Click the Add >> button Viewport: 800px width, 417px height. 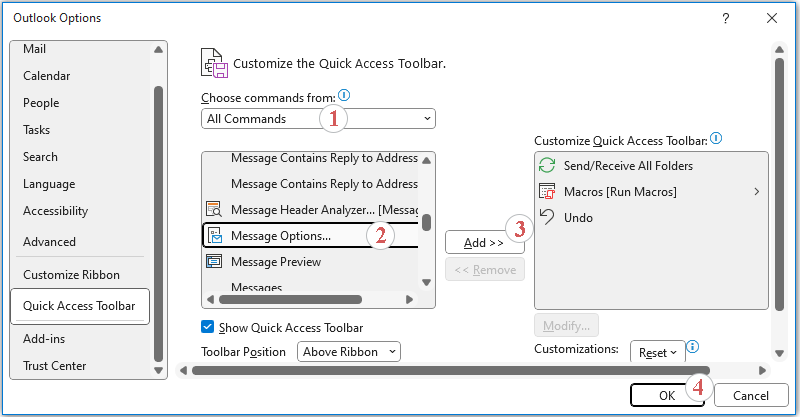485,243
